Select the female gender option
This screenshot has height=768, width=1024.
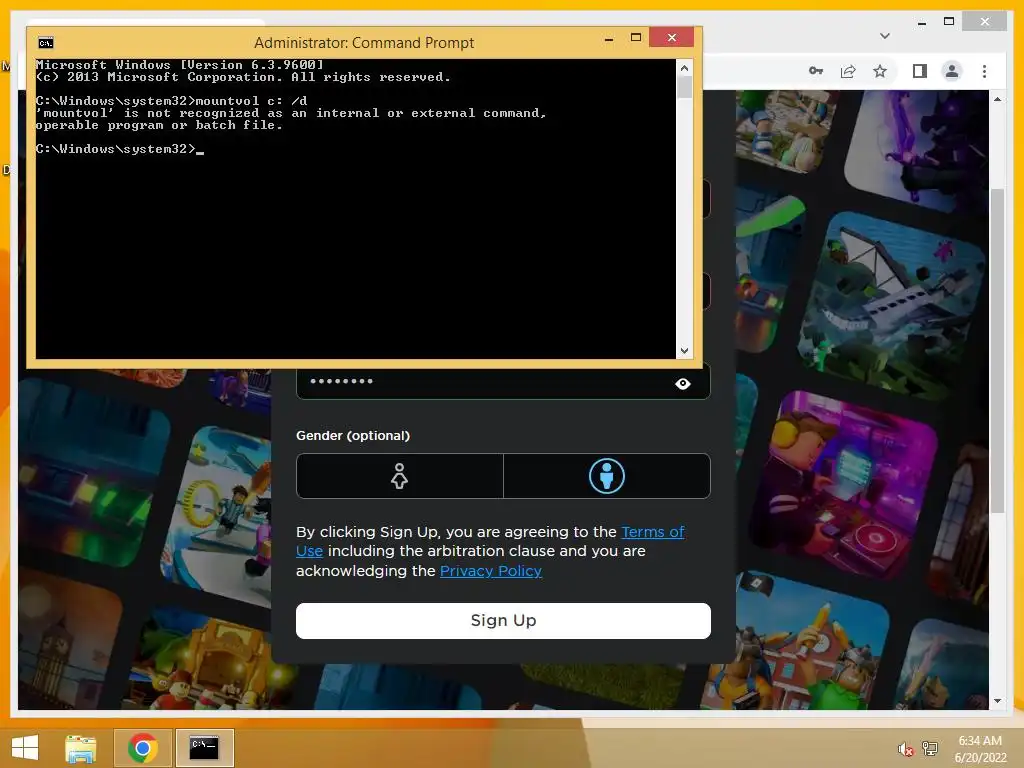point(400,476)
